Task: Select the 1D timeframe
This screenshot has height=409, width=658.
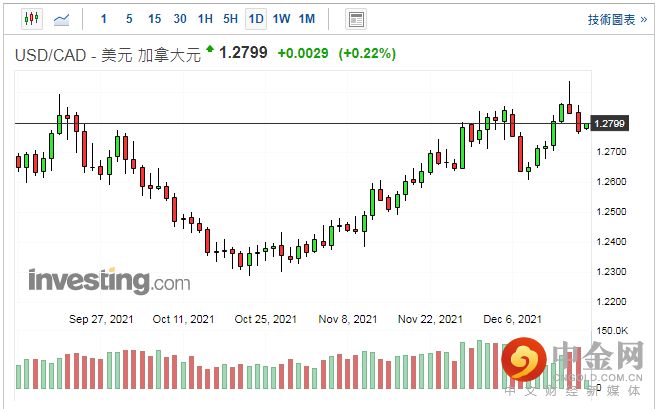Action: (x=256, y=19)
